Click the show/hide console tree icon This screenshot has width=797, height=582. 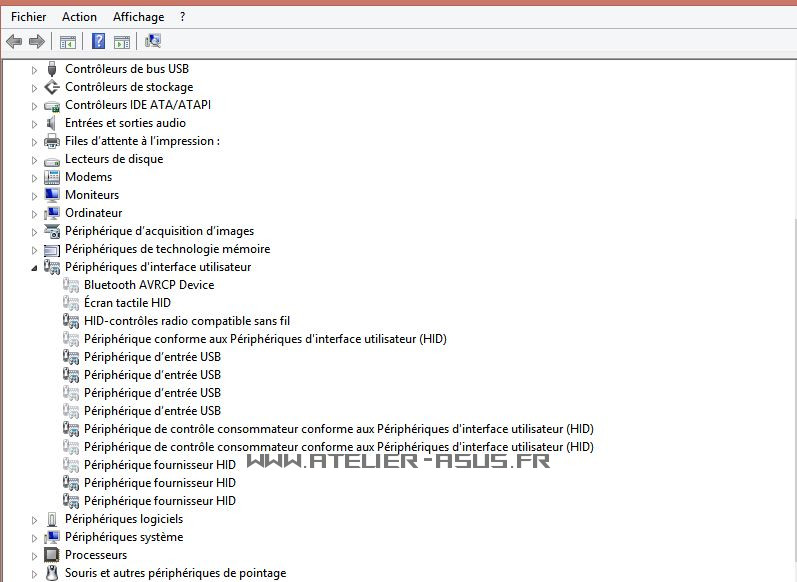tap(68, 41)
